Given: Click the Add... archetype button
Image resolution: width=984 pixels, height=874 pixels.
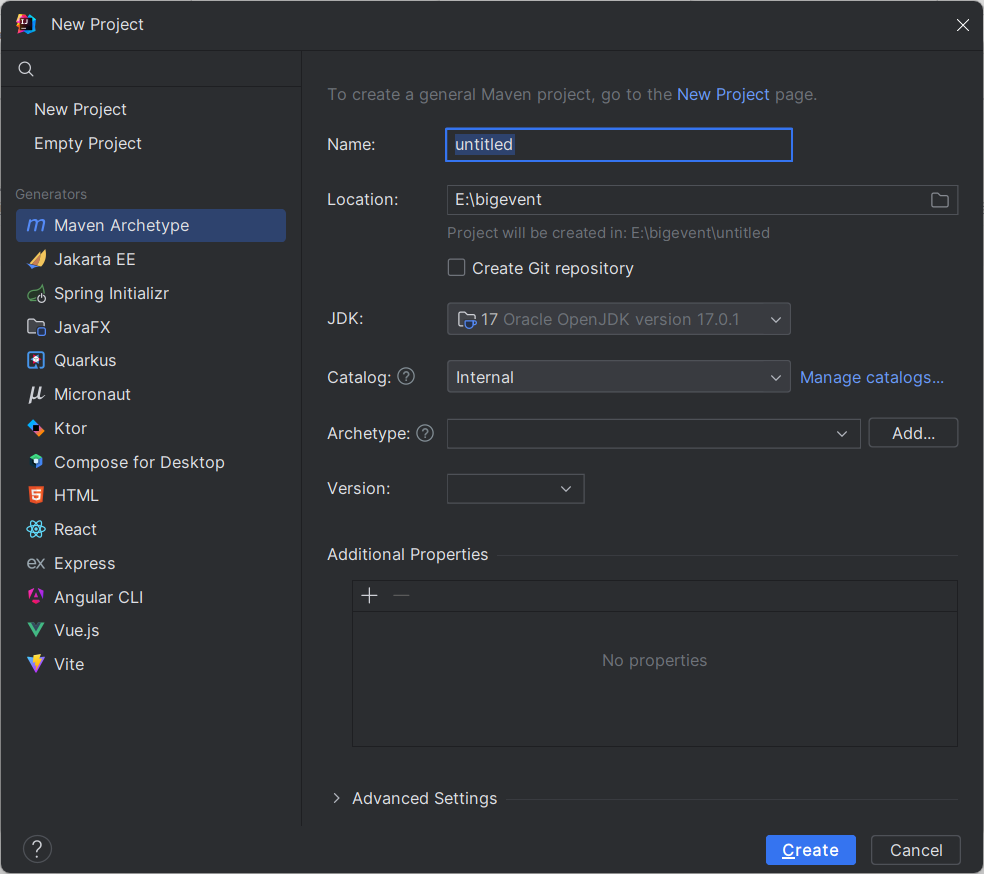Looking at the screenshot, I should pos(913,433).
